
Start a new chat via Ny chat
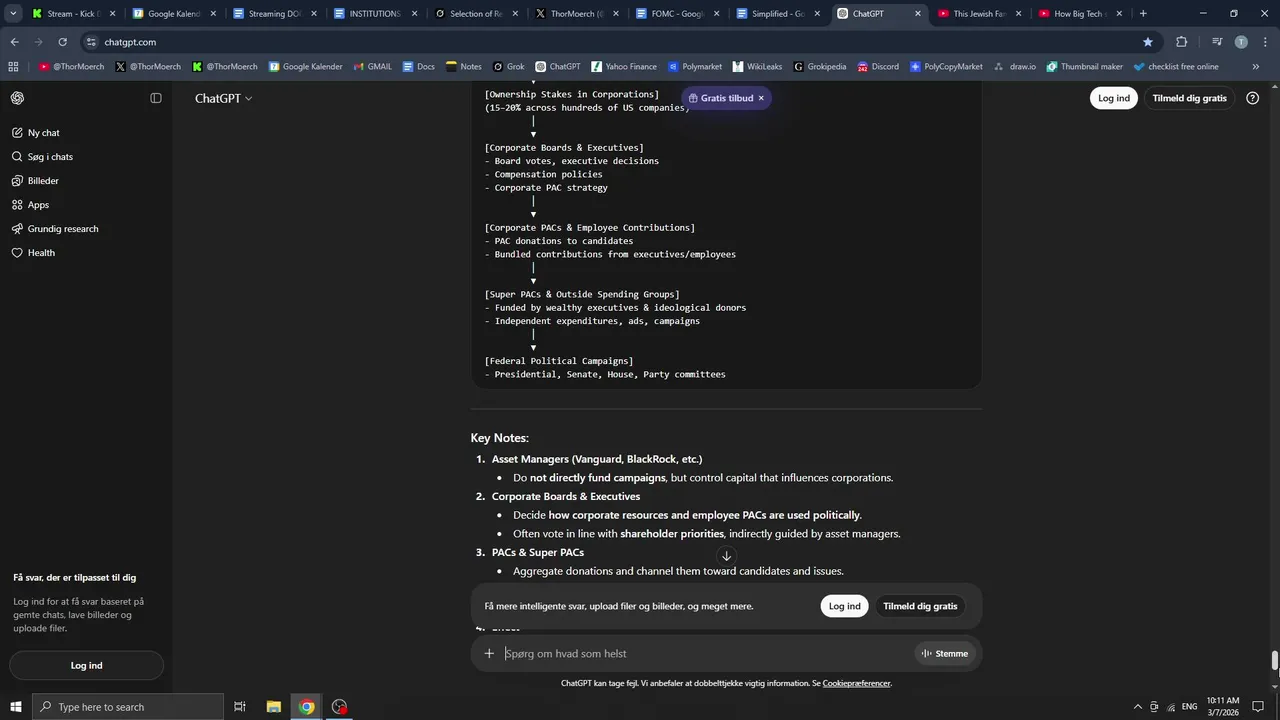coord(86,133)
